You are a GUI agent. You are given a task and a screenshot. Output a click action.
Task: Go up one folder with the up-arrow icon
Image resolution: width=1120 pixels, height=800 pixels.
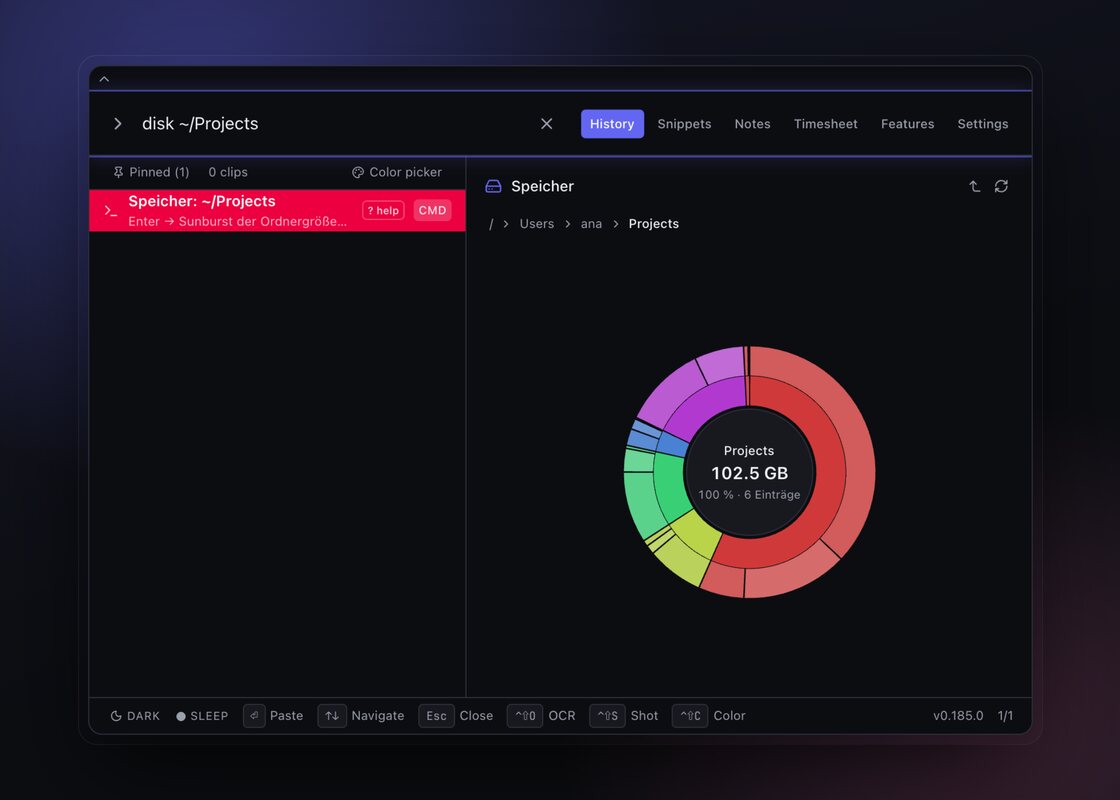pos(974,186)
